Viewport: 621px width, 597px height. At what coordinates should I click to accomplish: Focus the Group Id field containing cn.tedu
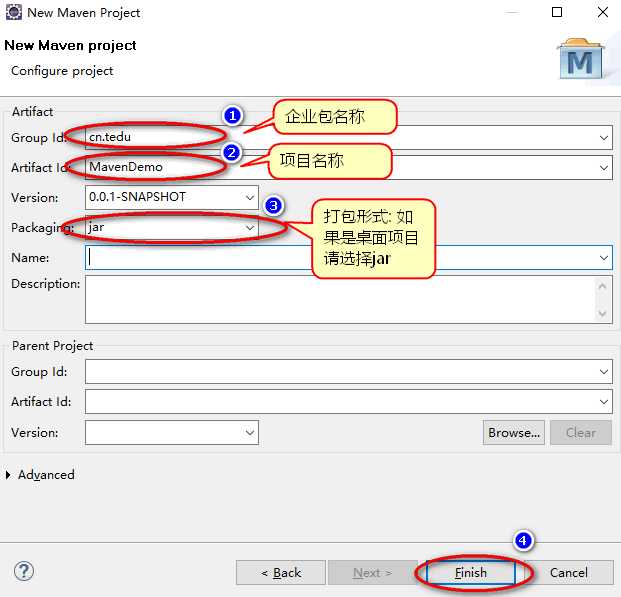click(x=349, y=137)
